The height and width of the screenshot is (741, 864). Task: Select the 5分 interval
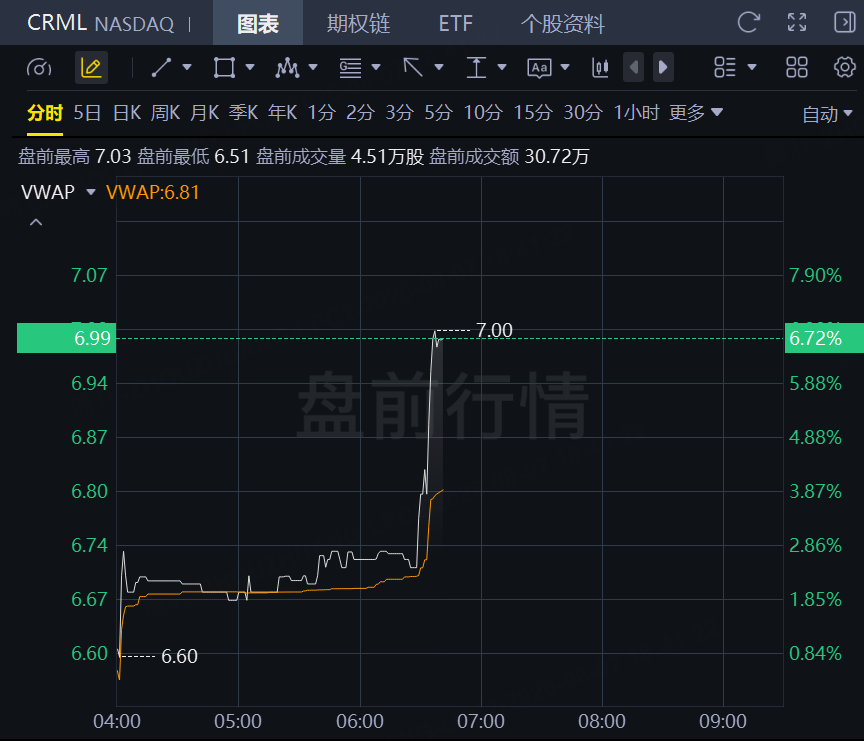click(439, 113)
